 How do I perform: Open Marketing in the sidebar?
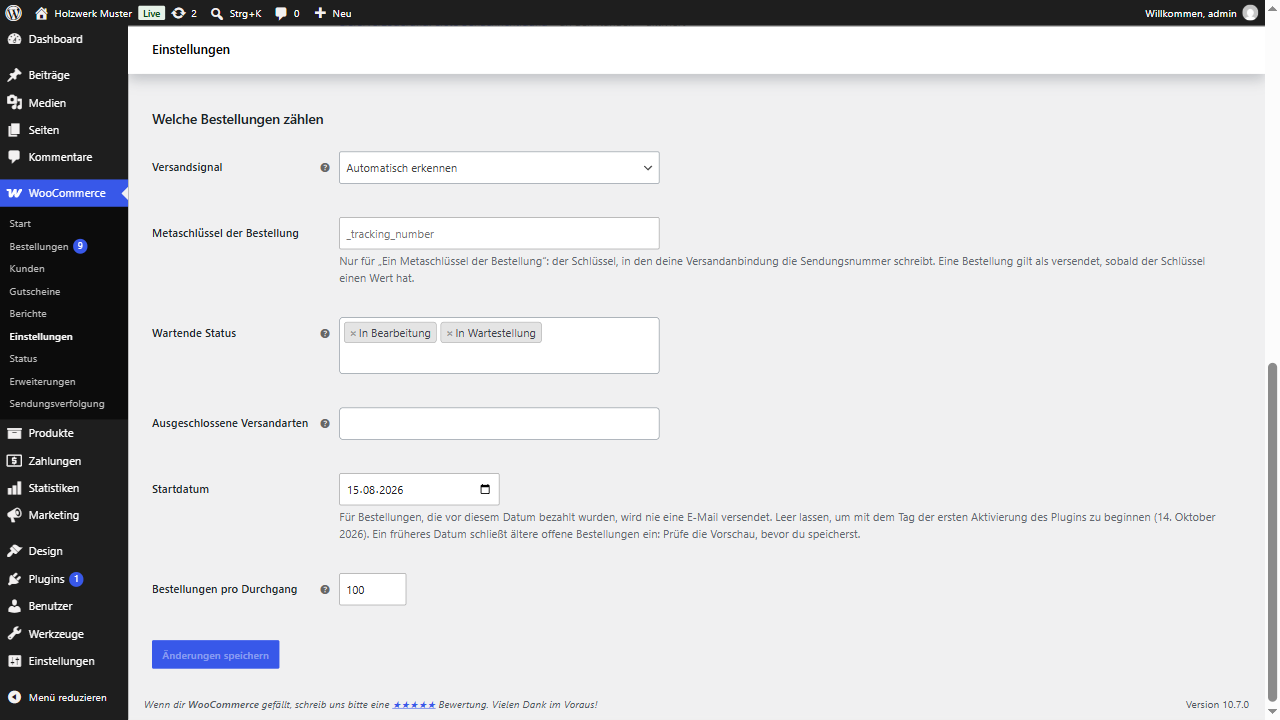point(64,515)
